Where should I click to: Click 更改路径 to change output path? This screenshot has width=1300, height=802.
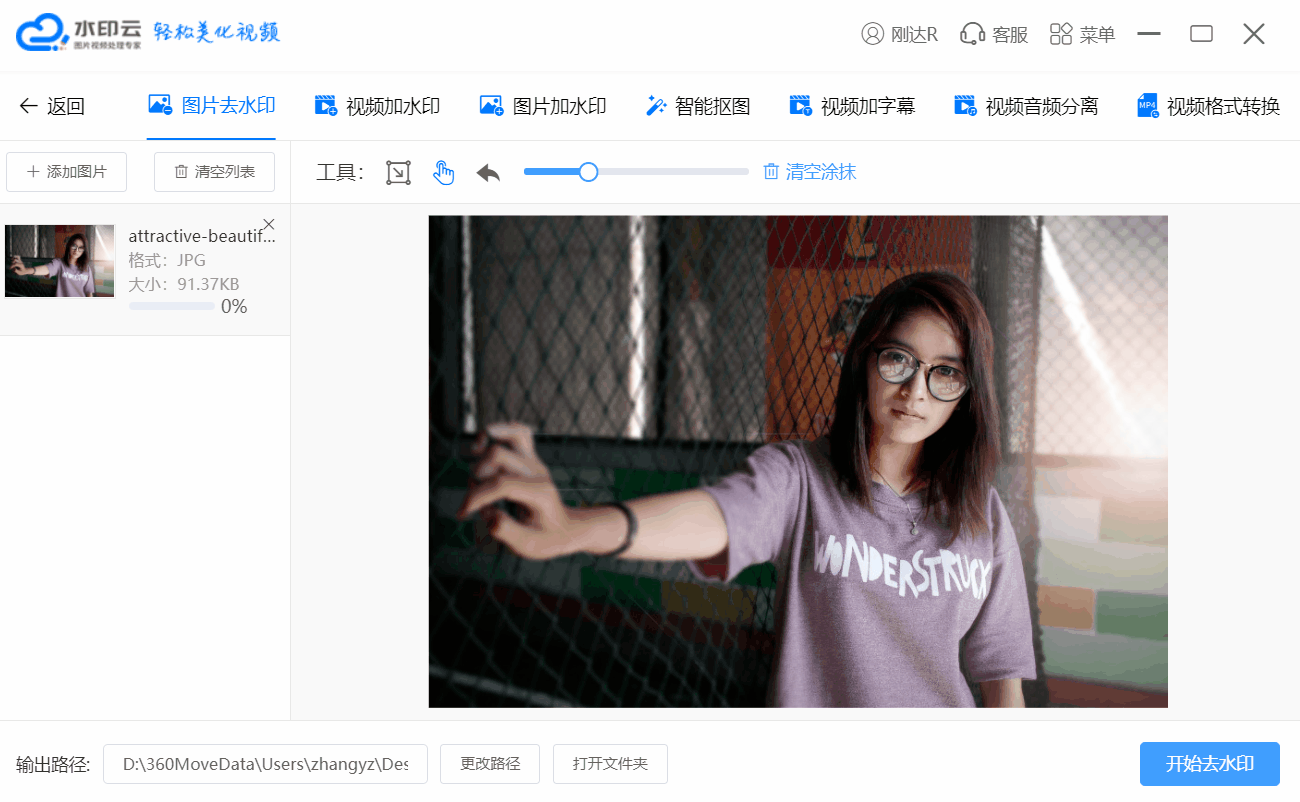pos(490,764)
